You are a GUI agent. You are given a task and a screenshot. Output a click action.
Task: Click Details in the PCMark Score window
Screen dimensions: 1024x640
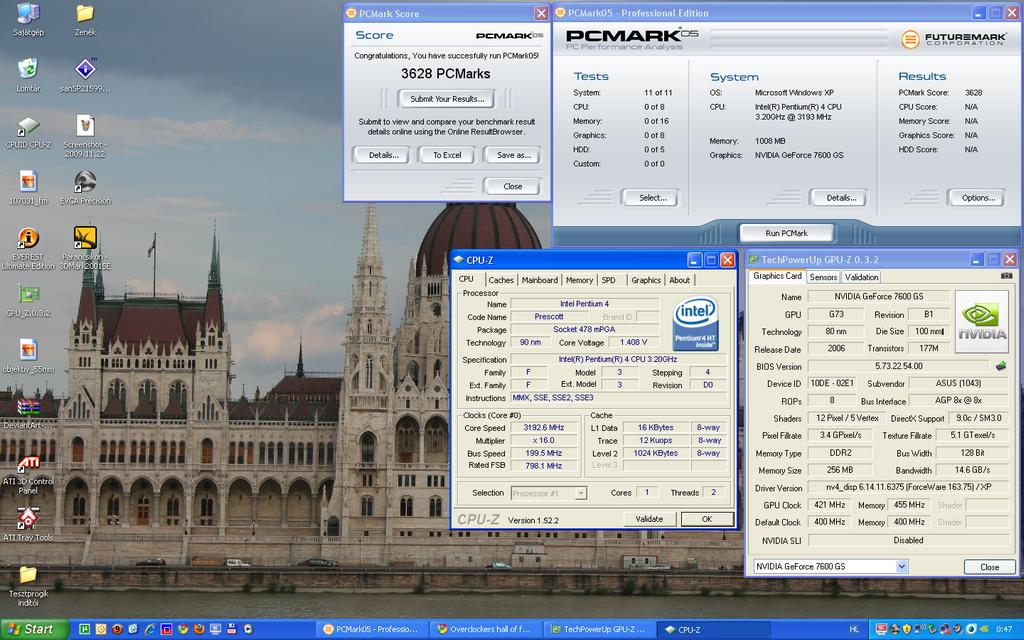click(383, 155)
